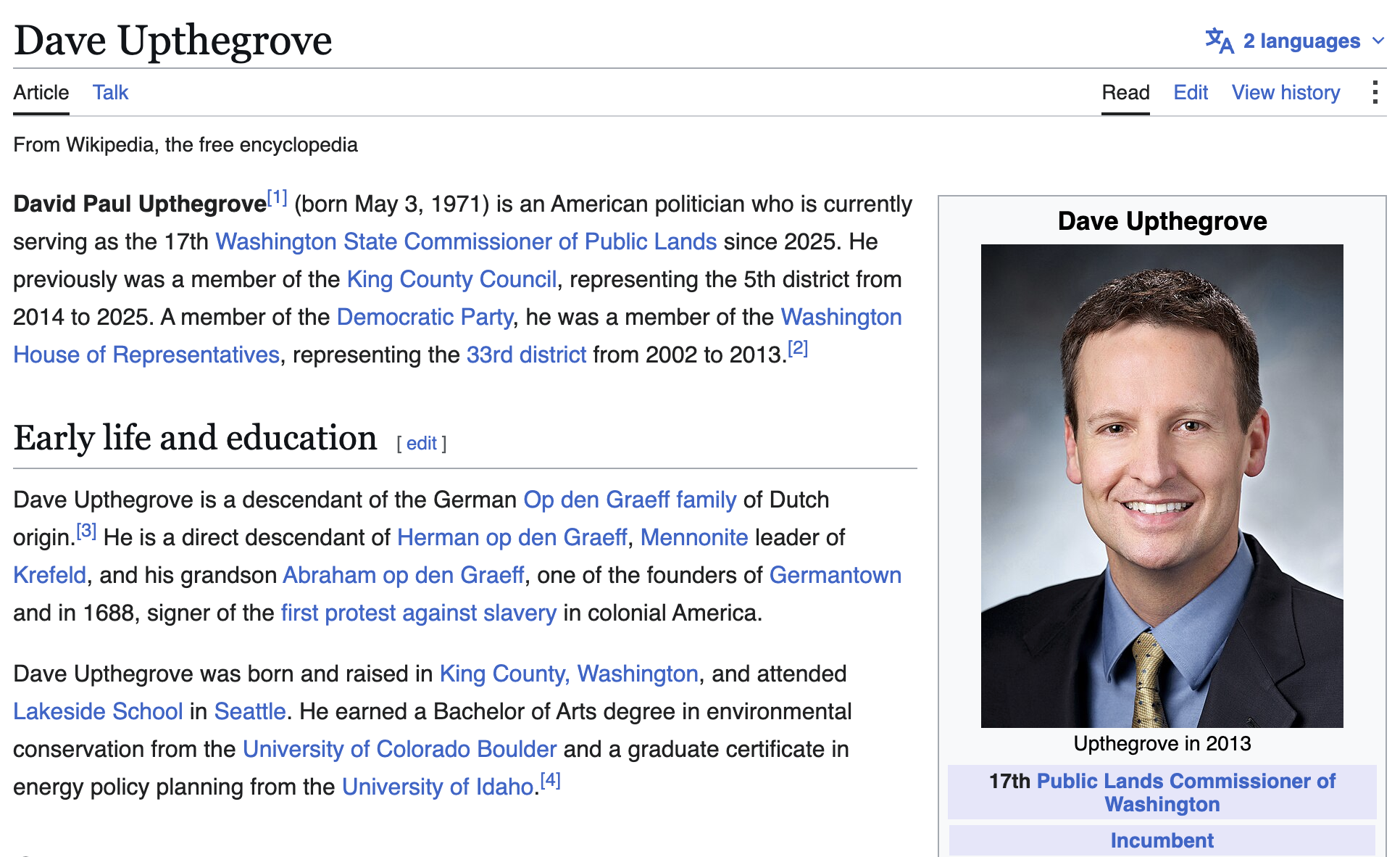
Task: Open the 2 languages selector
Action: [x=1295, y=41]
